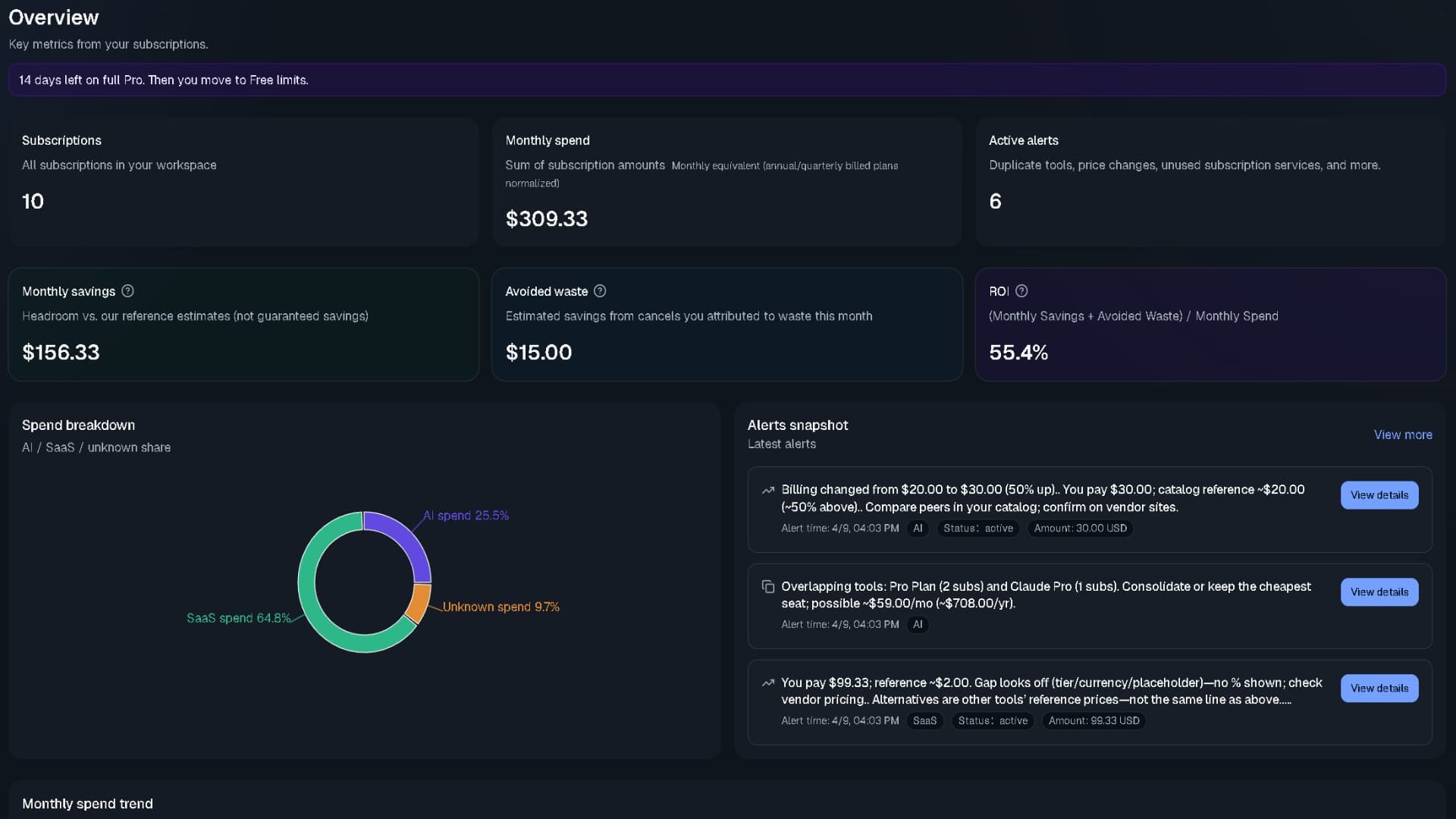1456x819 pixels.
Task: Click the Subscriptions count on the overview card
Action: (33, 201)
